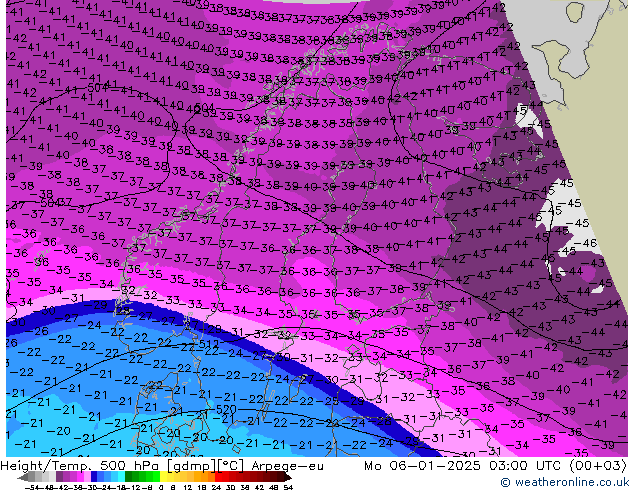Image resolution: width=634 pixels, height=490 pixels.
Task: Click the date 'Mo 06-01-2025' text
Action: click(422, 466)
